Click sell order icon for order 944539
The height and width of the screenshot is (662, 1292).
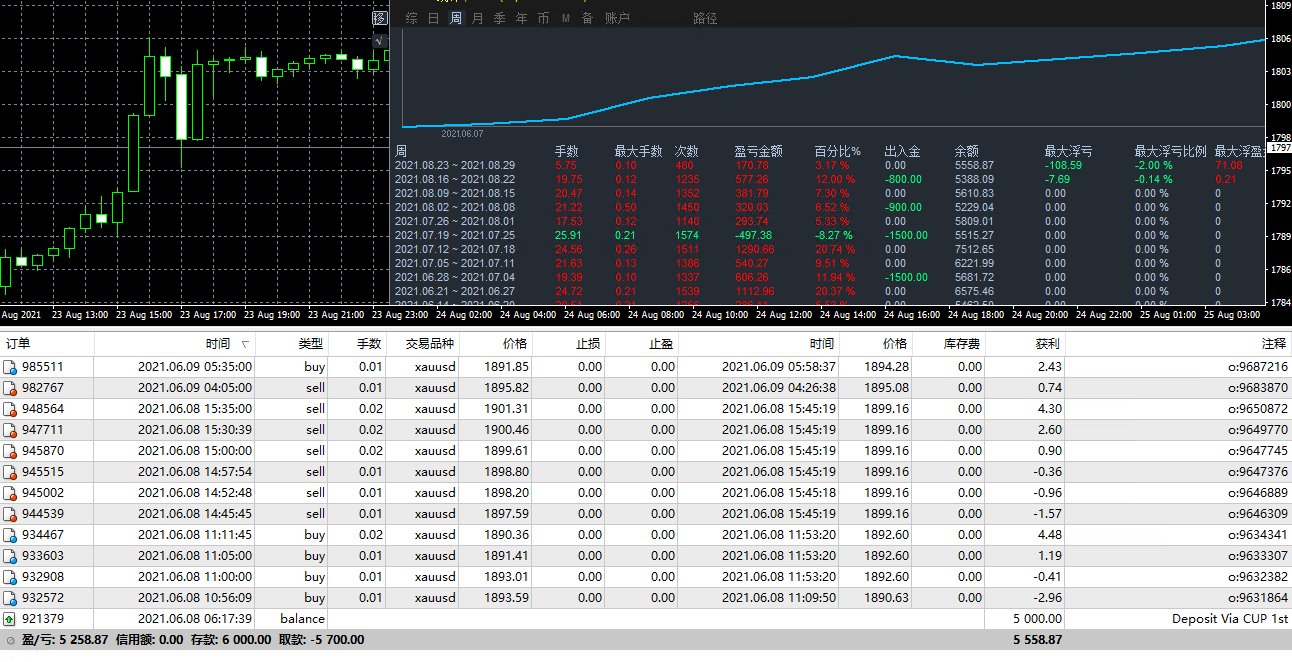coord(11,514)
